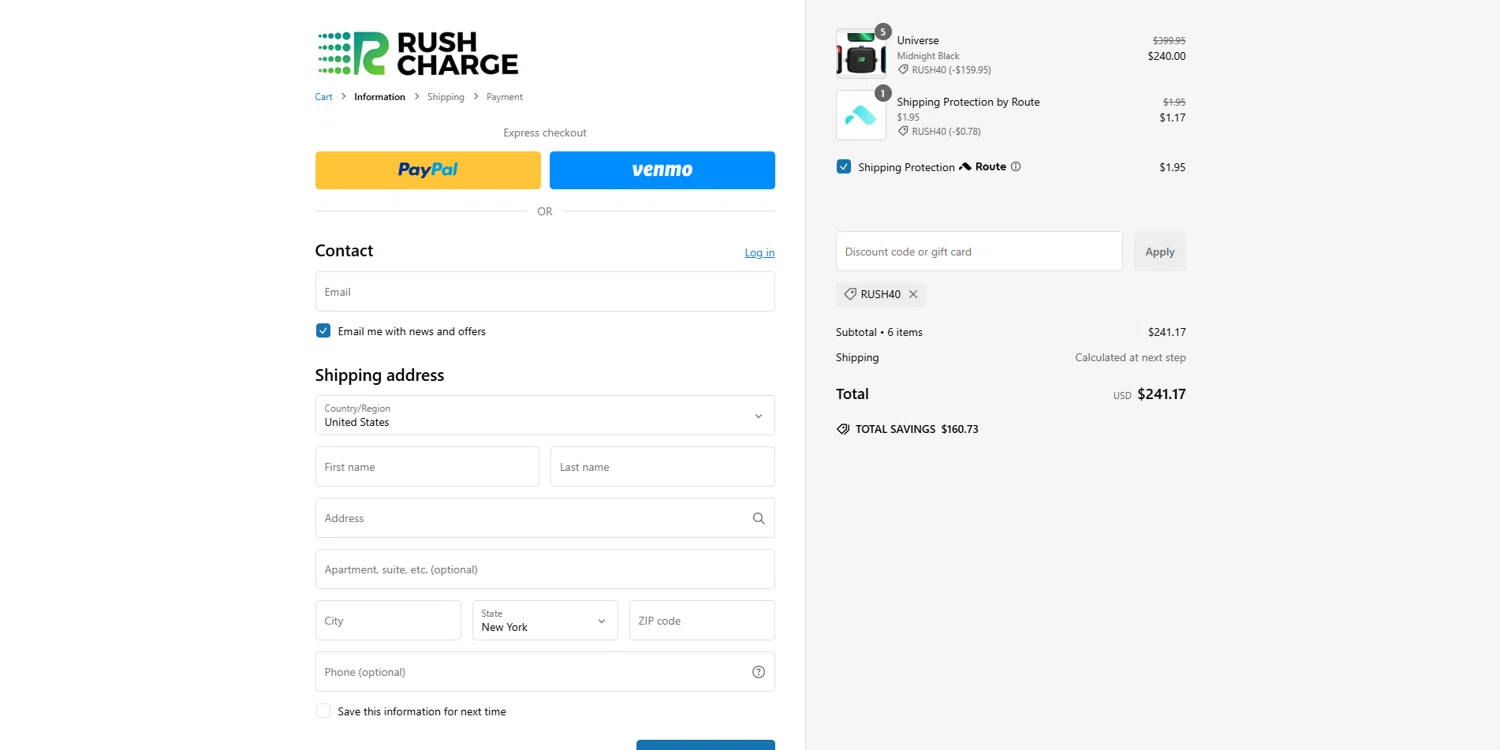Click the address search magnifier icon
1500x750 pixels.
pos(758,518)
